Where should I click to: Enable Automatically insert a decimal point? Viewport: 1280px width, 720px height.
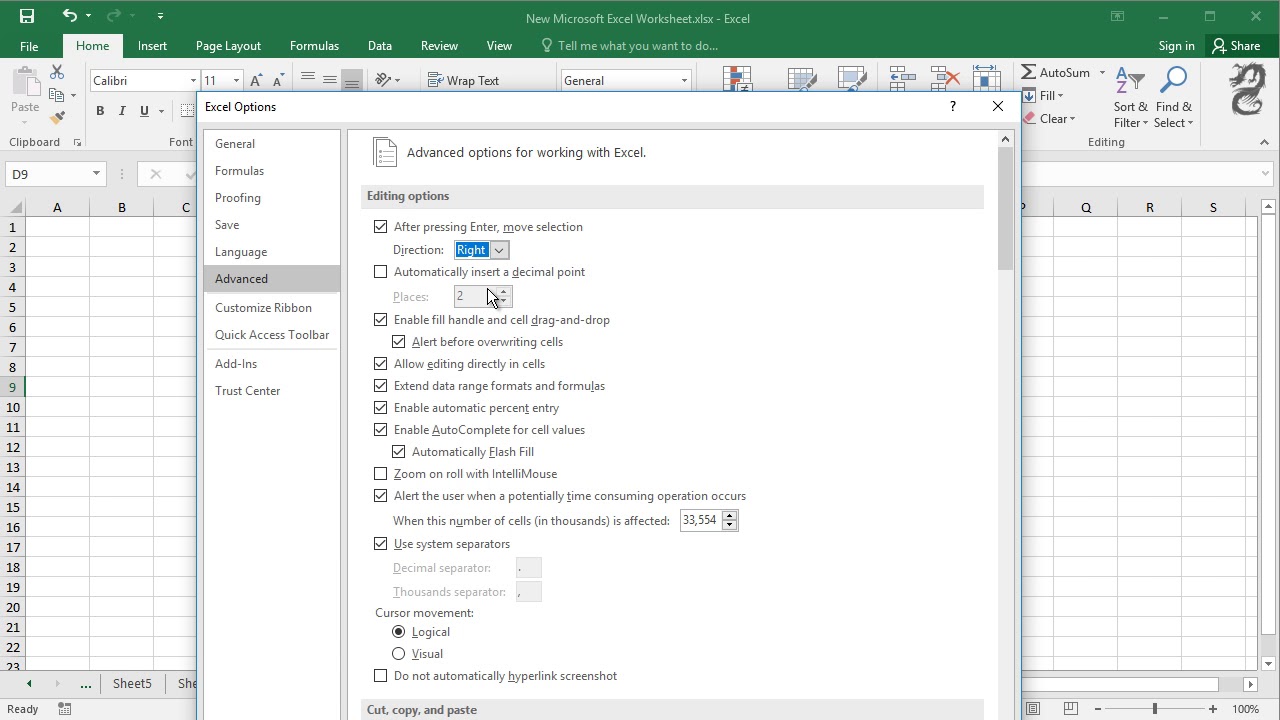point(380,272)
